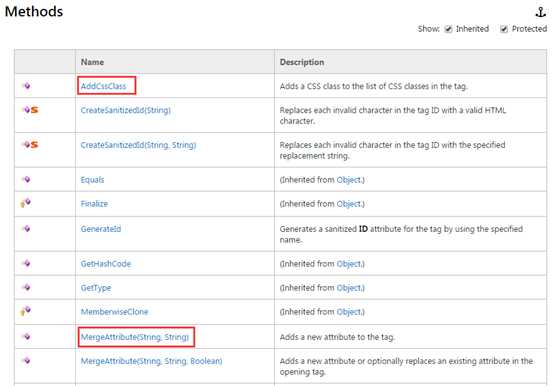Screen dimensions: 554x386
Task: Click method icon beside MergeAttribute(String, String, Boolean)
Action: [x=26, y=361]
